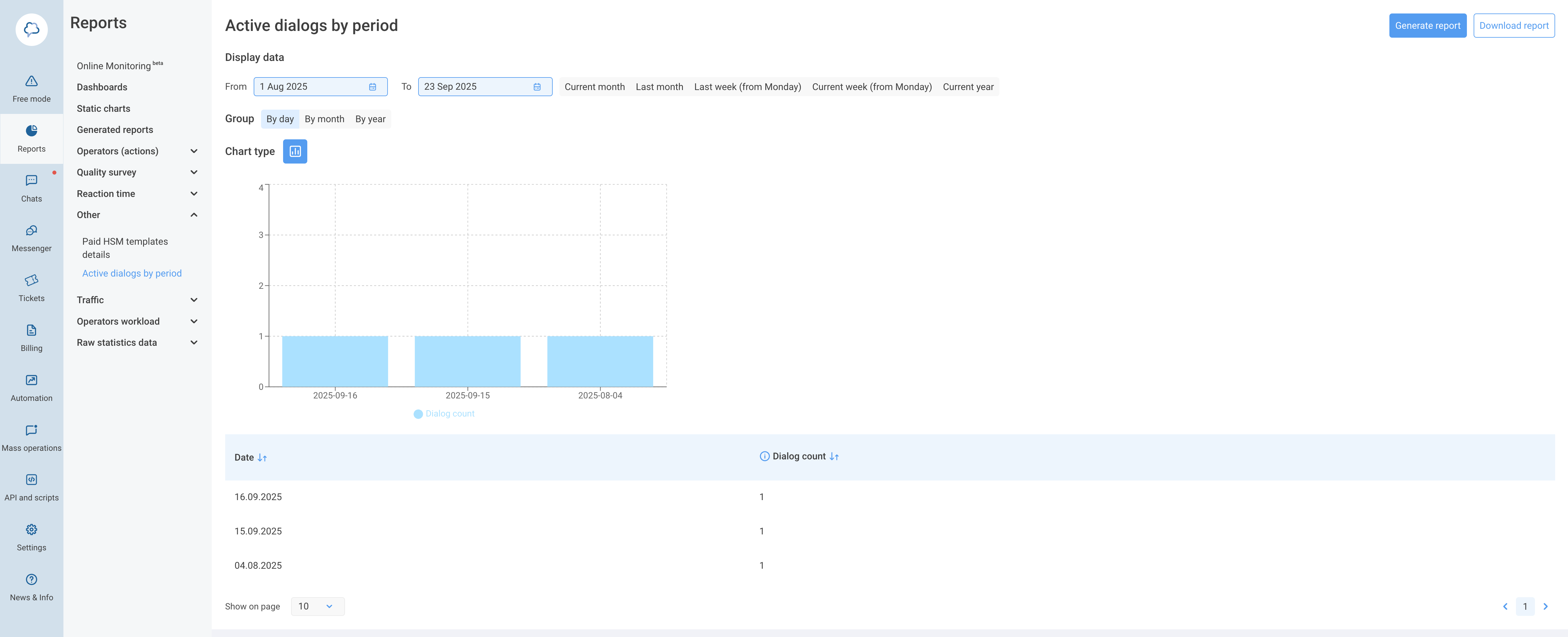Click the 15.09.2025 table row
This screenshot has width=1568, height=637.
[x=889, y=531]
